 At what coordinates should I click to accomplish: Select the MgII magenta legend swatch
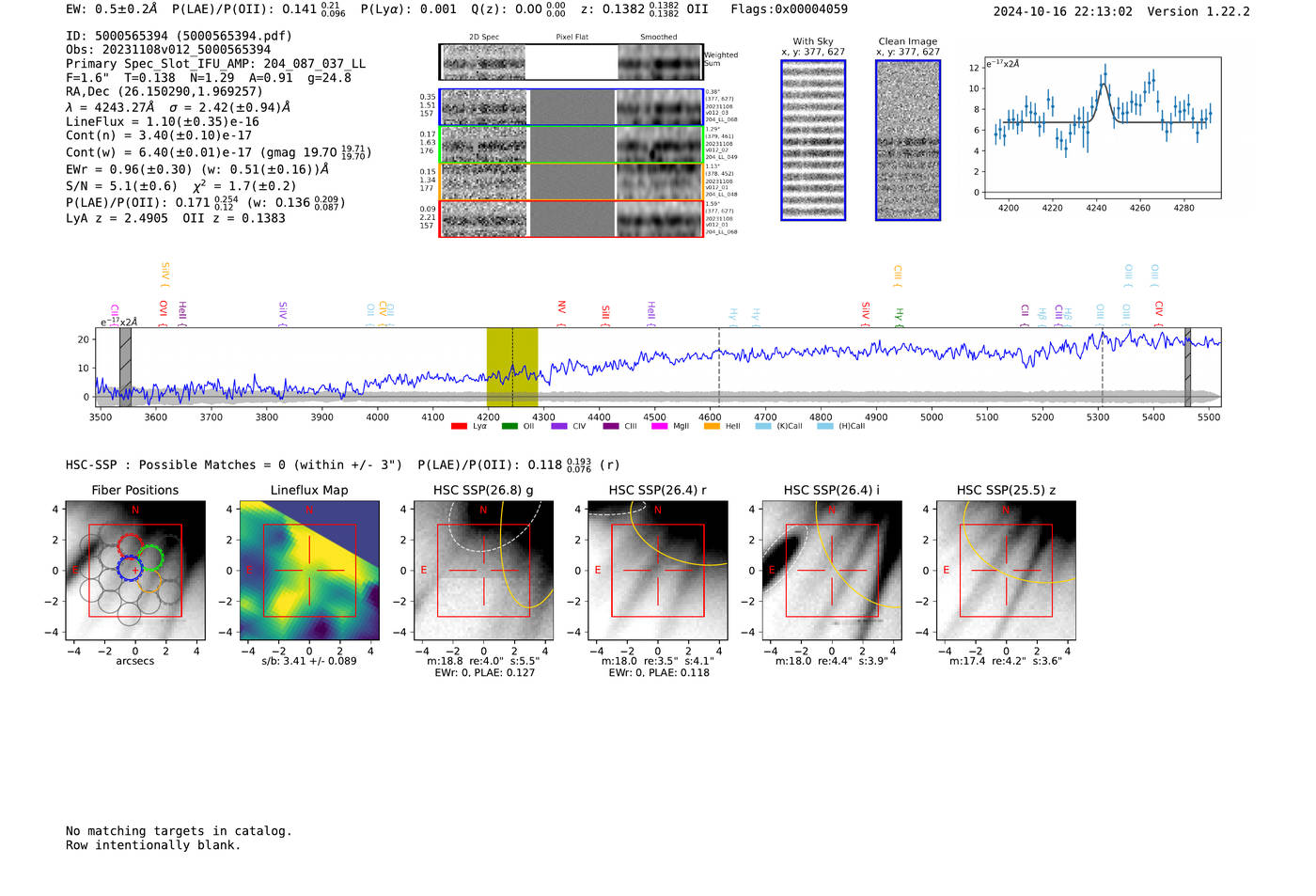point(660,427)
